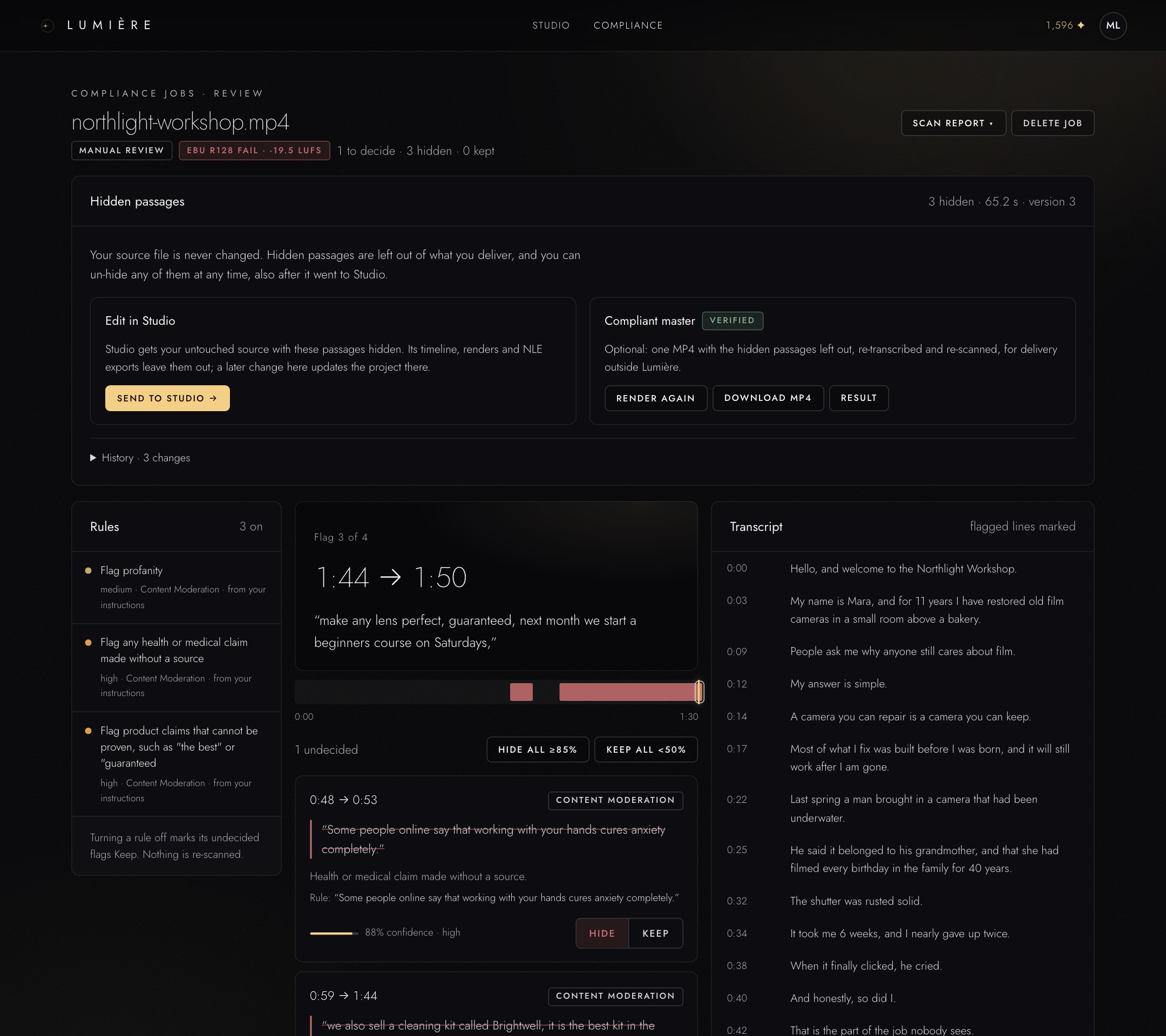The height and width of the screenshot is (1036, 1166).
Task: Click Keep on the 0:48 flag
Action: point(655,933)
